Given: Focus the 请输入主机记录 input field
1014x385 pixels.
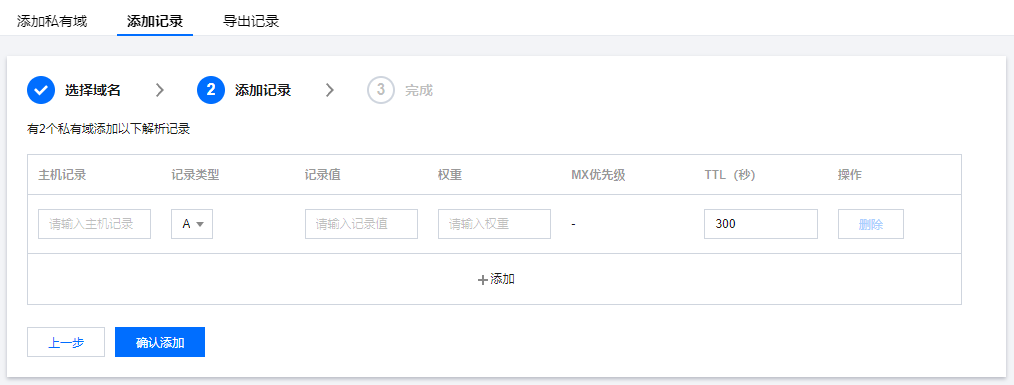Looking at the screenshot, I should pyautogui.click(x=94, y=224).
